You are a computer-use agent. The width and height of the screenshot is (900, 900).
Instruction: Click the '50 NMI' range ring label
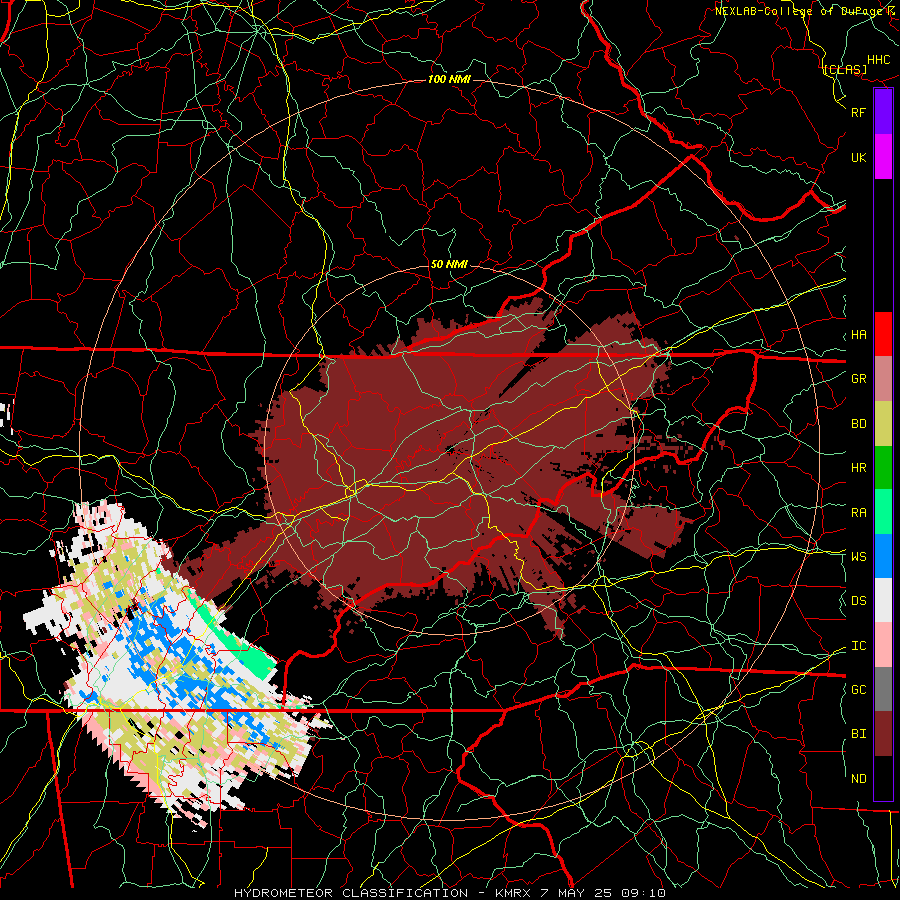tap(449, 264)
